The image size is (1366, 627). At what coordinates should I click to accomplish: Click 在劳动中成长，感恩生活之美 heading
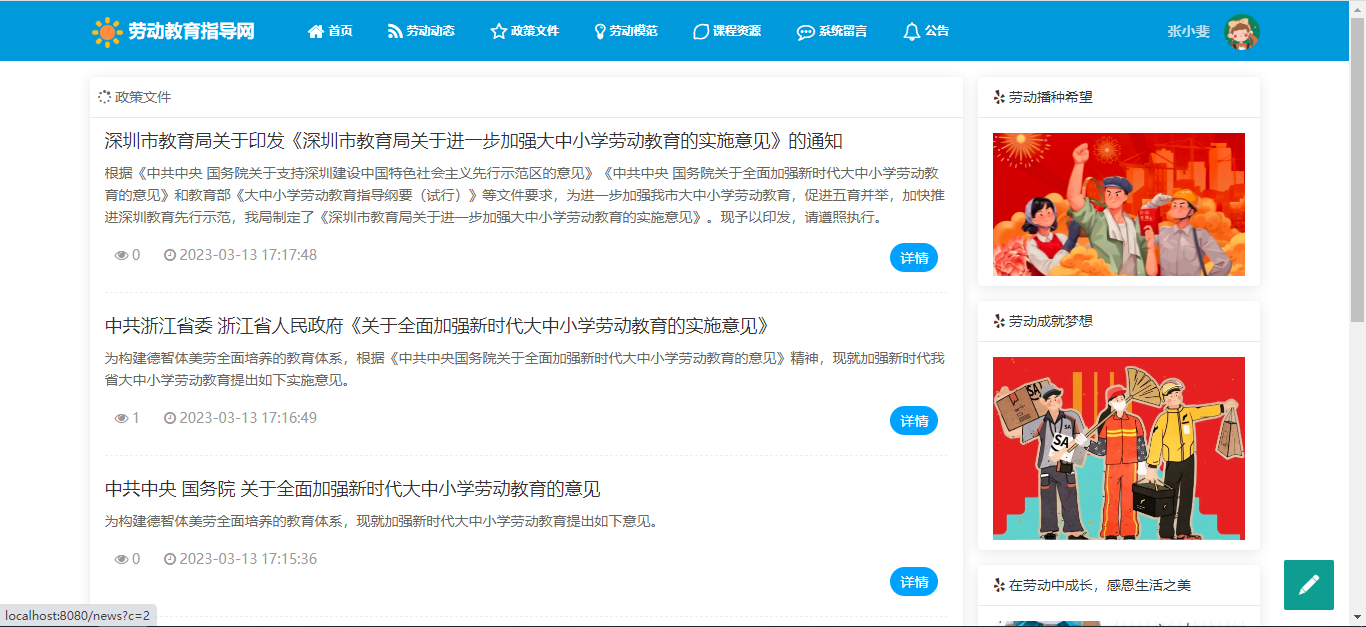1099,585
